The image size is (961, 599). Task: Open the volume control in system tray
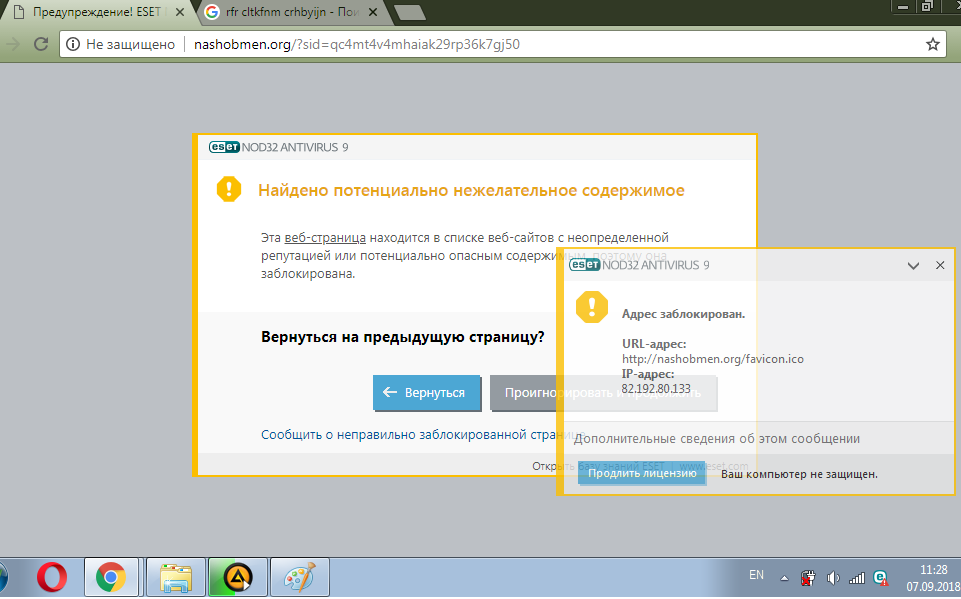pyautogui.click(x=834, y=577)
